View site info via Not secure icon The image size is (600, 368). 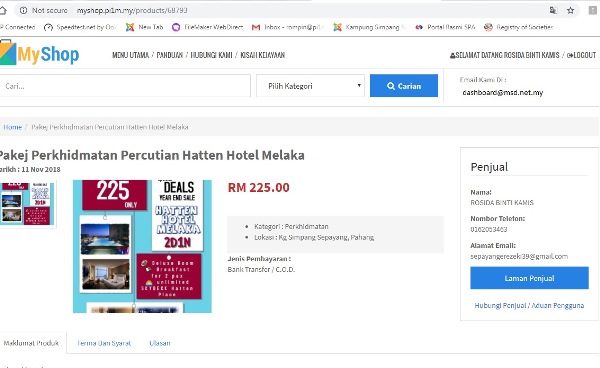[x=23, y=10]
